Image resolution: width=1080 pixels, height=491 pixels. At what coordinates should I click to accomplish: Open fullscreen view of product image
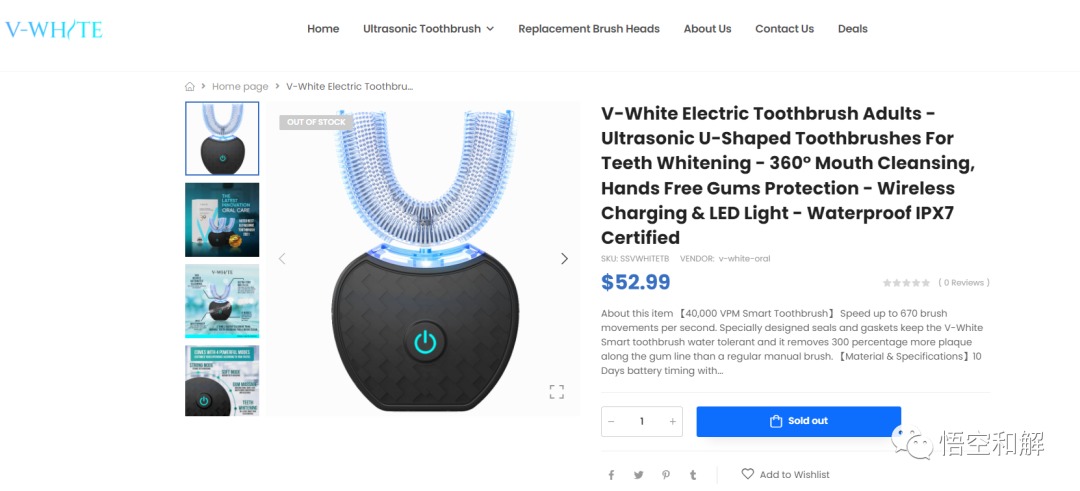557,392
